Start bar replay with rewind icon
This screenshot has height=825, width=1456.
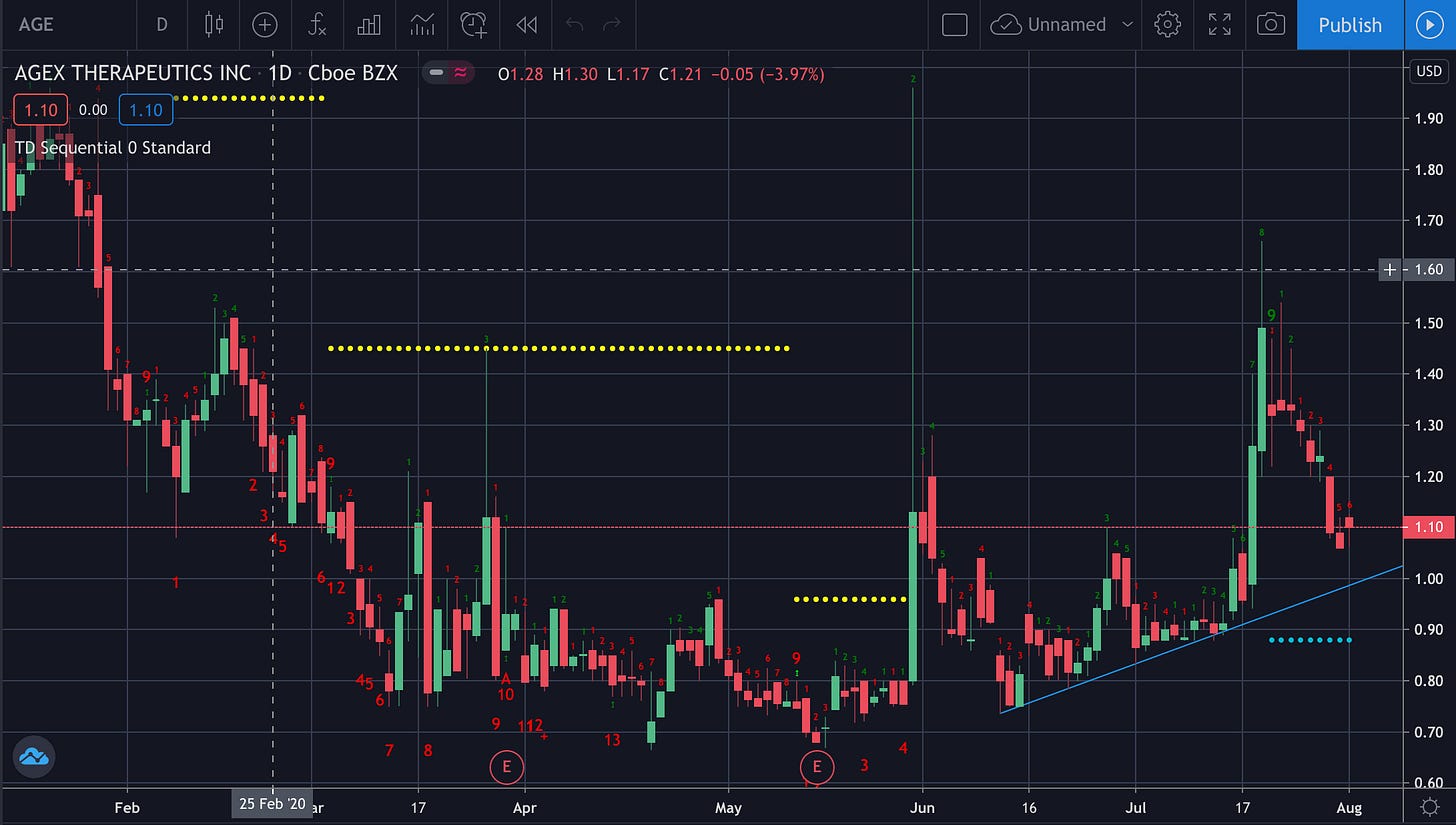pyautogui.click(x=526, y=24)
